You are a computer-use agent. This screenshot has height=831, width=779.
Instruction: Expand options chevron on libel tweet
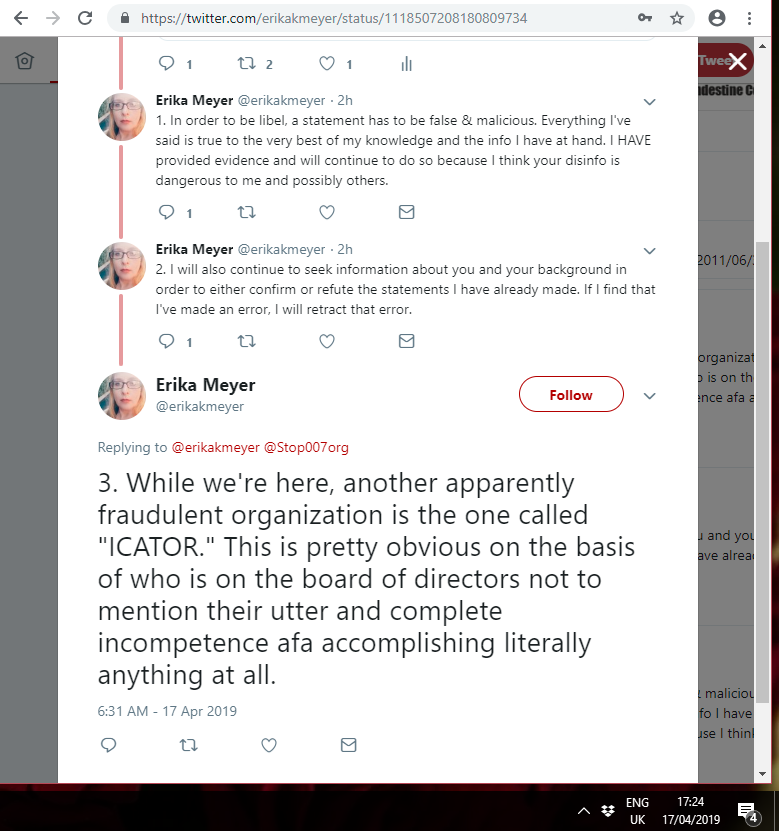650,102
